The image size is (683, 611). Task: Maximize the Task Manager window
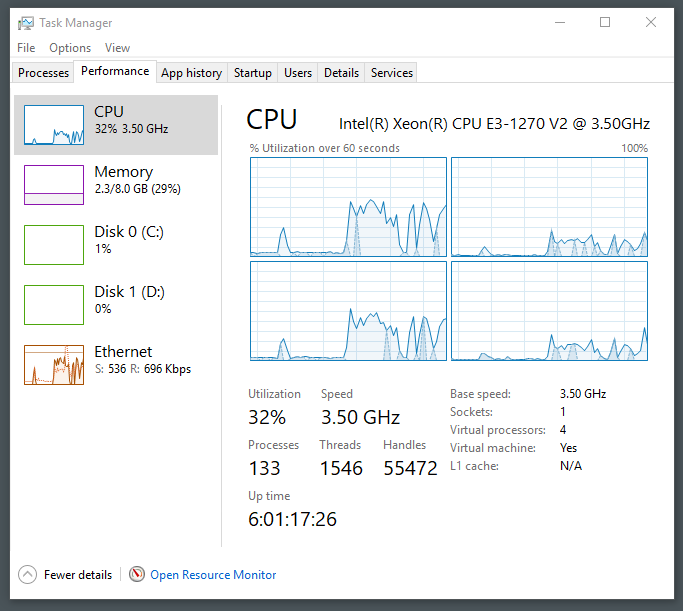click(605, 22)
